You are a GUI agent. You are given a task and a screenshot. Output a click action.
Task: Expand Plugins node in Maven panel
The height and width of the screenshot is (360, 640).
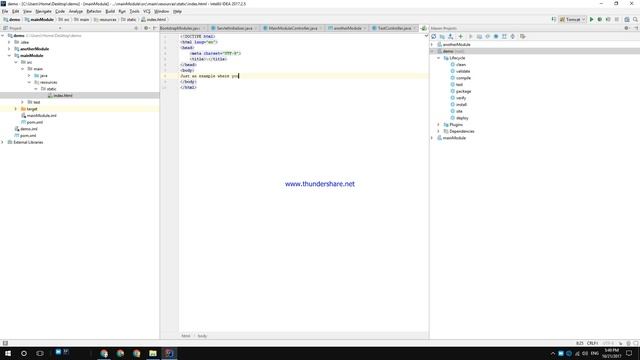pos(439,124)
